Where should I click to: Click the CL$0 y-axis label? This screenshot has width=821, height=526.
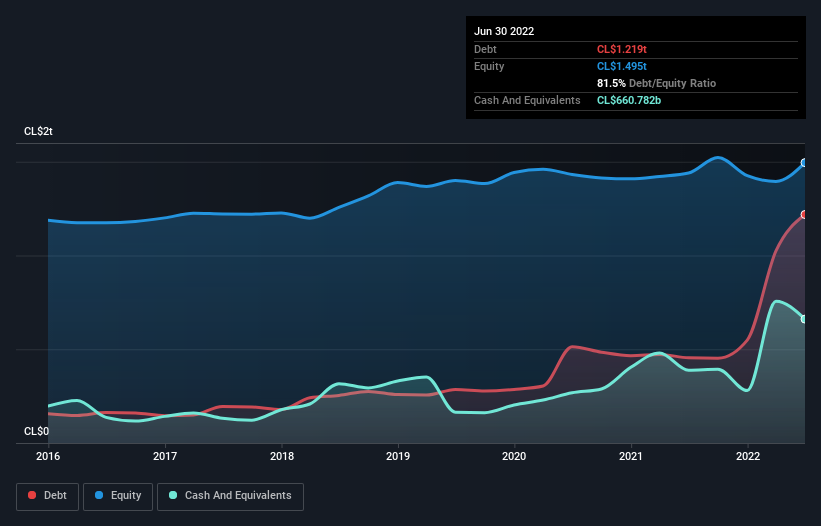tap(37, 431)
